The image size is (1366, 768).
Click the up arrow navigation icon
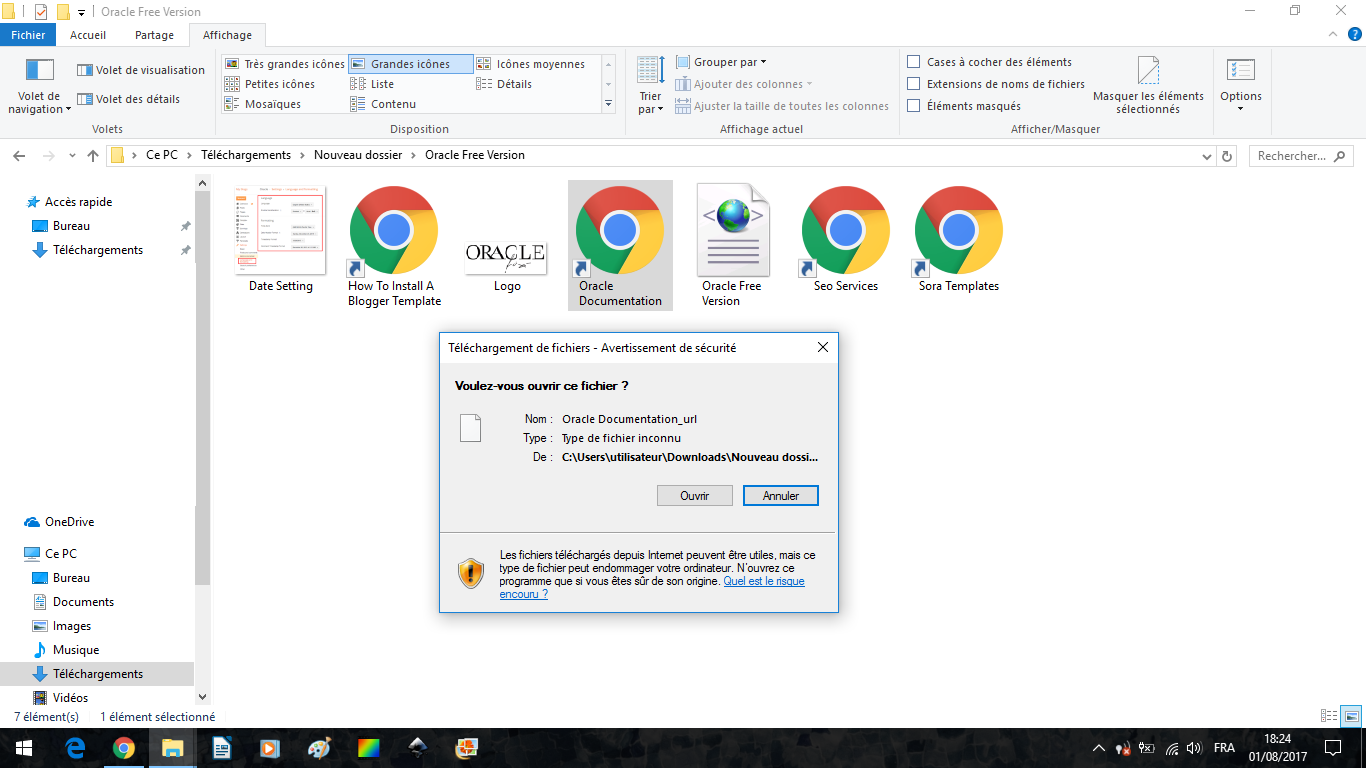click(93, 156)
